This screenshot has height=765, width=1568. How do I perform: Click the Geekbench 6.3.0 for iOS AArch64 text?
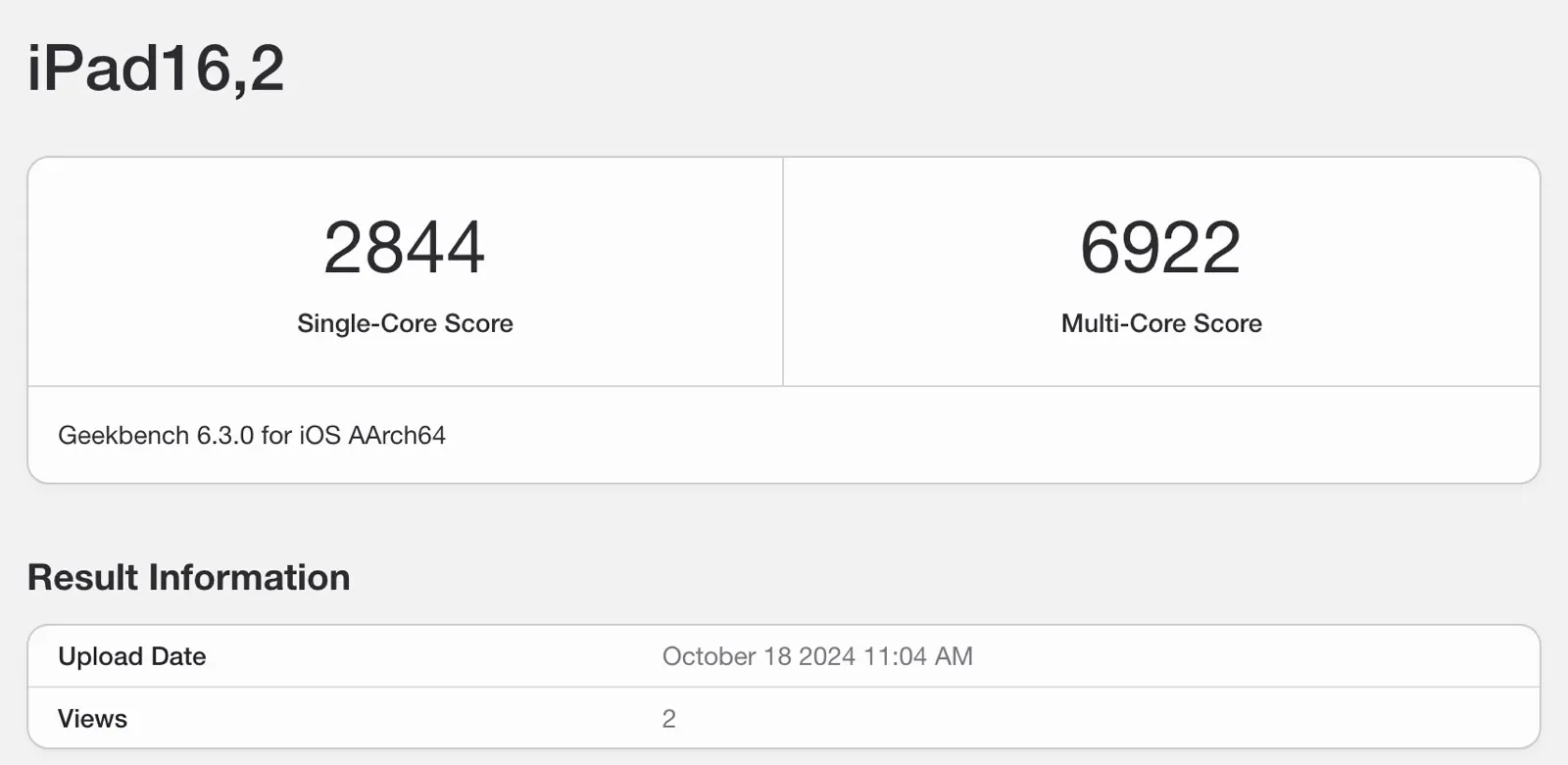tap(252, 435)
